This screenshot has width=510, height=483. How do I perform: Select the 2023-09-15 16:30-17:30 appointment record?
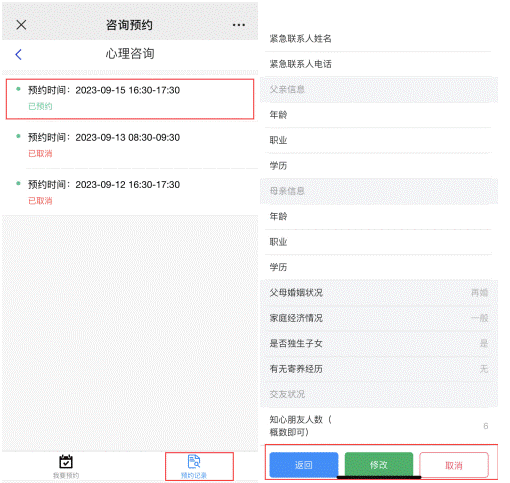pyautogui.click(x=130, y=99)
